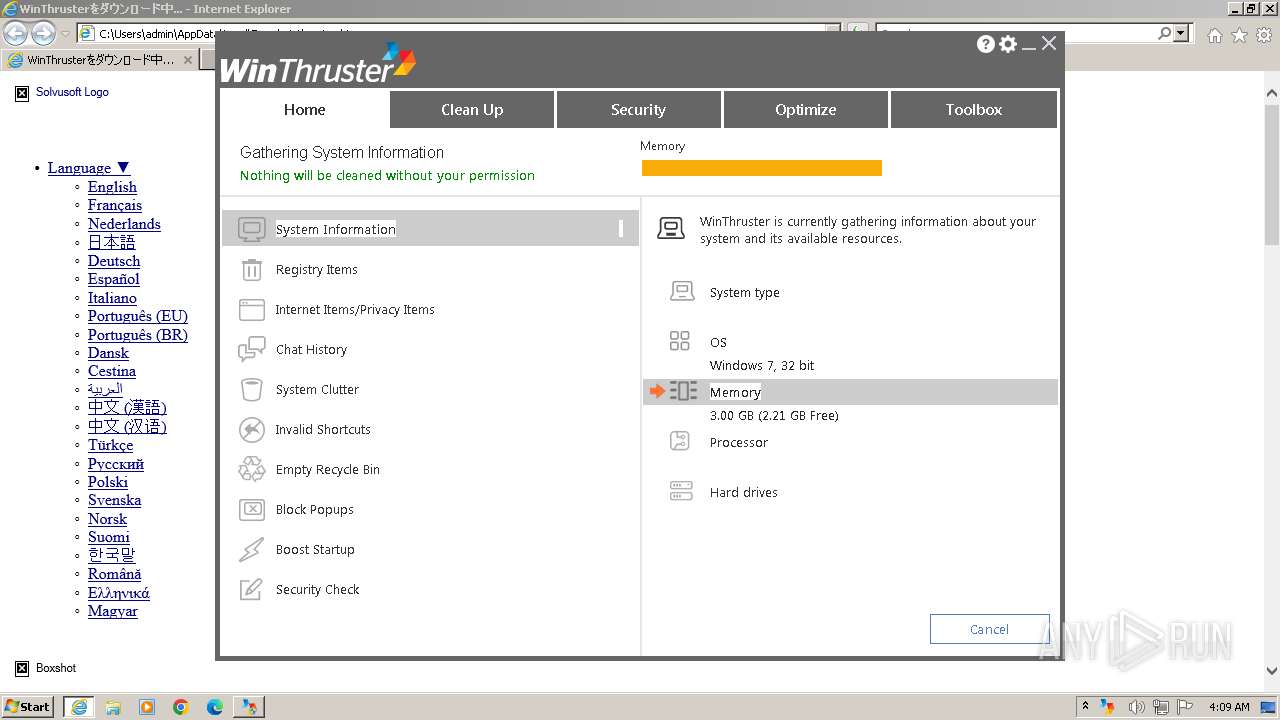Click the Chrome icon in taskbar
The height and width of the screenshot is (720, 1280).
click(x=181, y=707)
